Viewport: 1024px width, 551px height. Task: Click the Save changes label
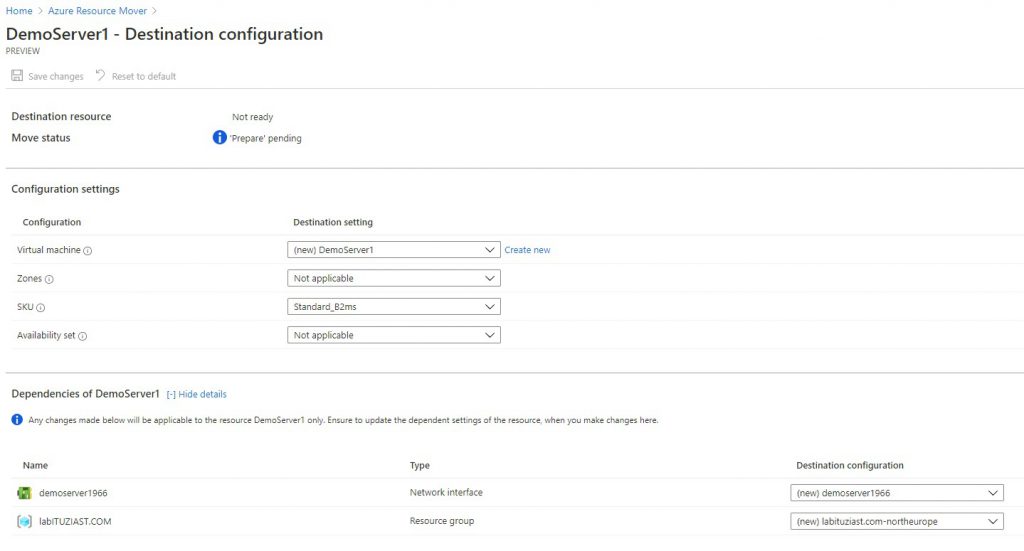[56, 76]
